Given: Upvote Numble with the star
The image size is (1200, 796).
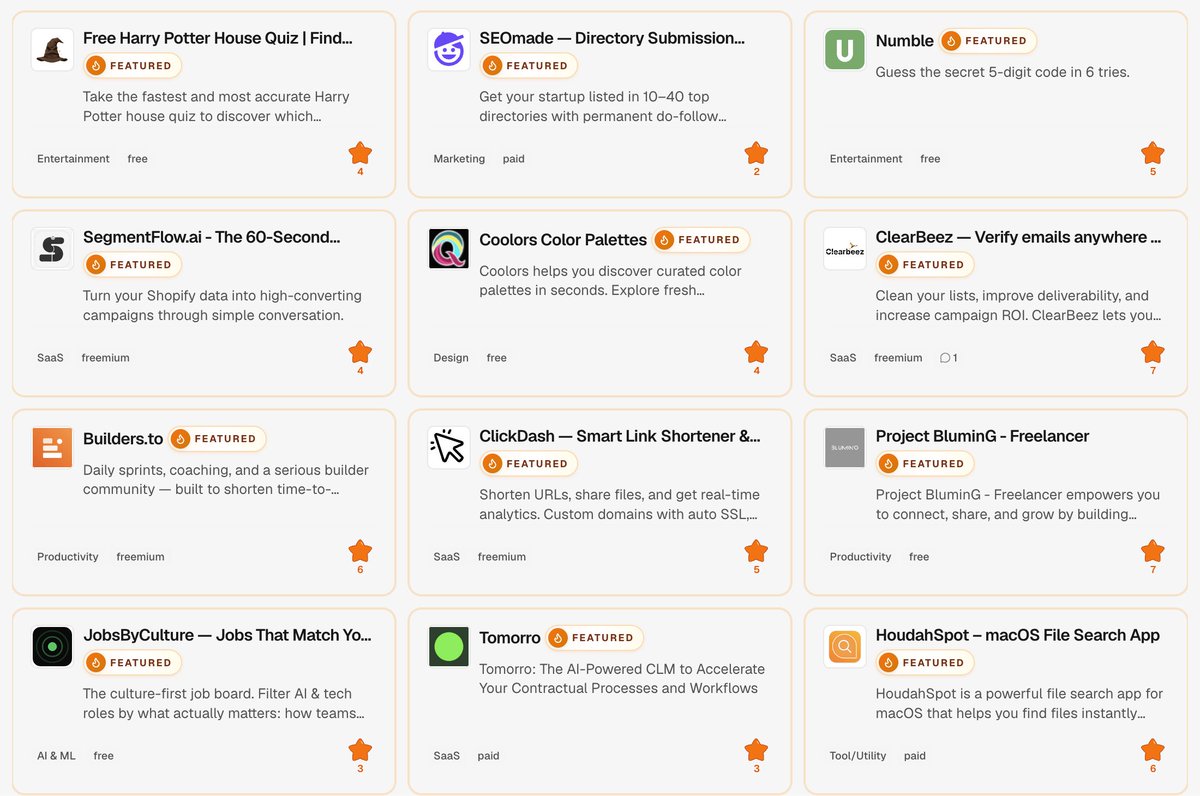Looking at the screenshot, I should tap(1153, 153).
